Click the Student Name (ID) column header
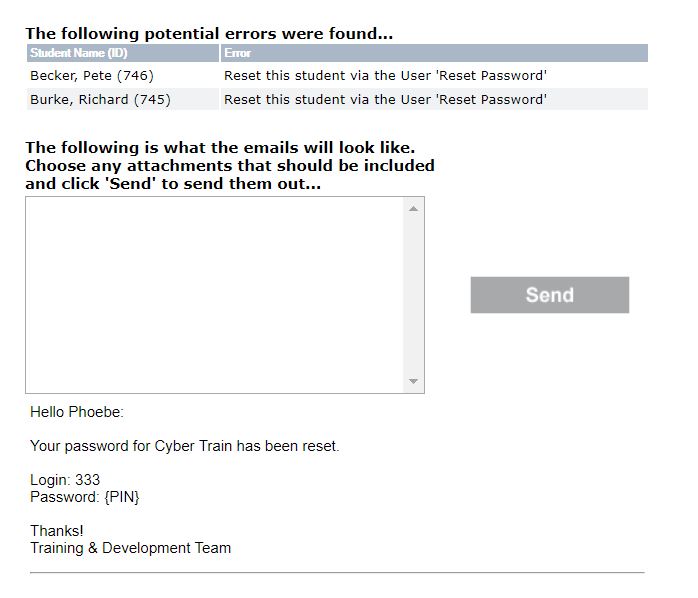The width and height of the screenshot is (698, 598). click(x=123, y=53)
